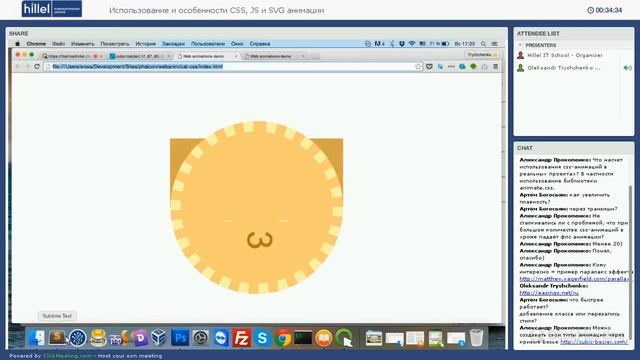640x360 pixels.
Task: Select Oleksandr Tryshchenko in attendee list
Action: pos(564,68)
